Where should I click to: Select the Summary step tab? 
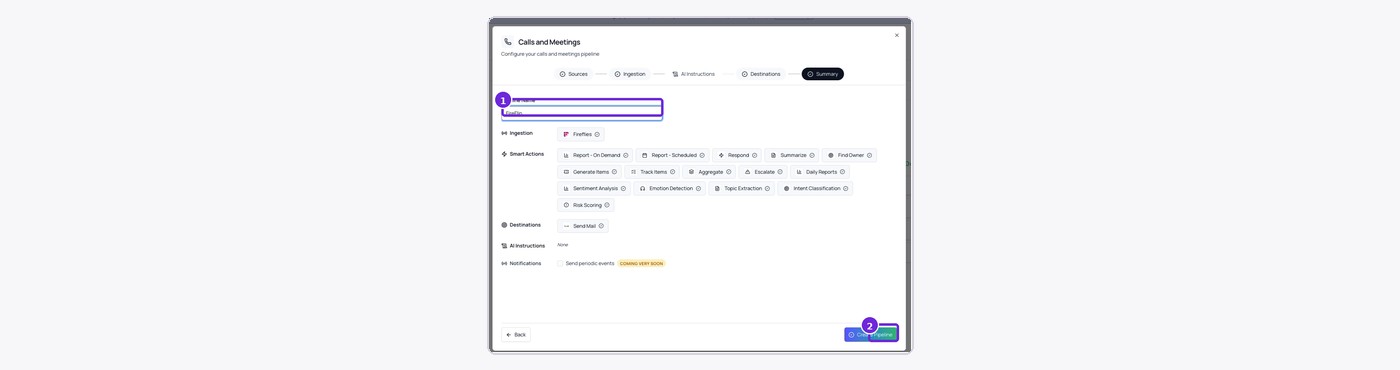(822, 74)
